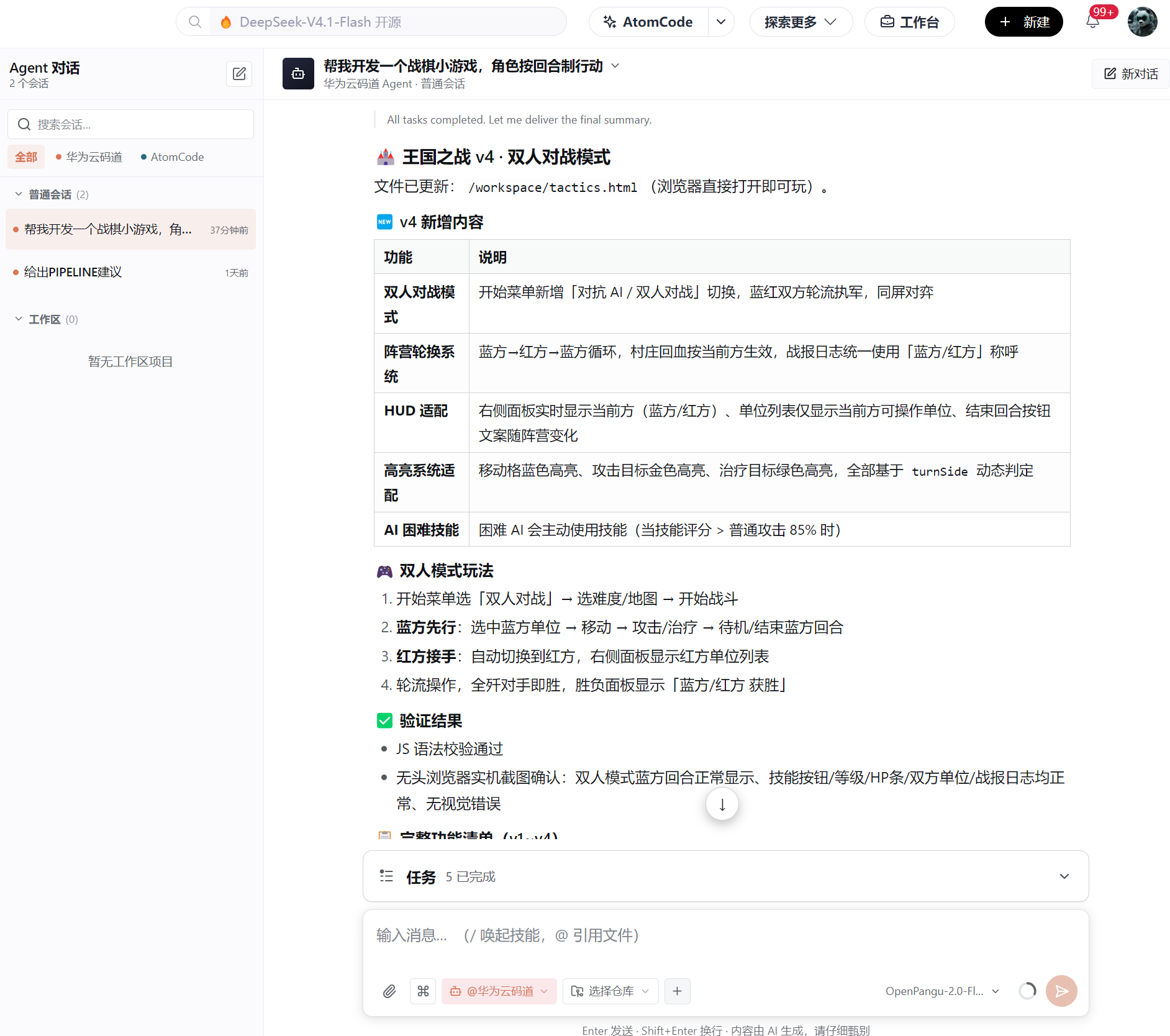Collapse the 工作区 group
The height and width of the screenshot is (1036, 1170).
[19, 319]
